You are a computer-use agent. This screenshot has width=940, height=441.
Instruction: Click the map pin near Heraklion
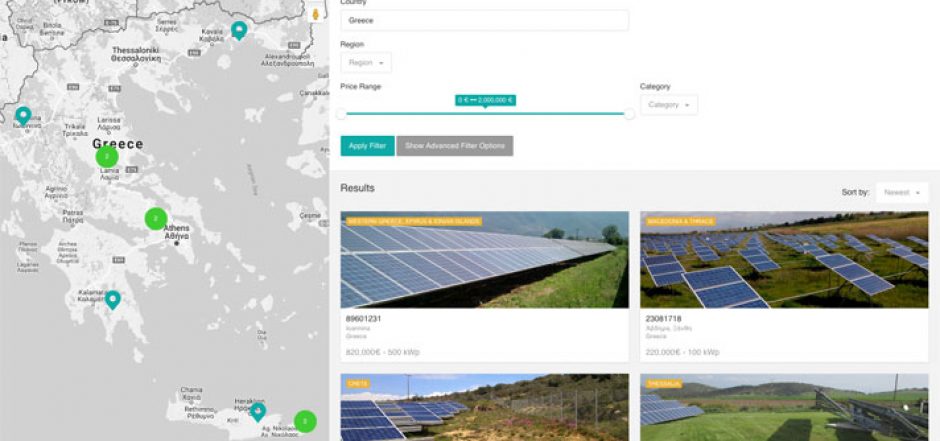click(x=258, y=412)
